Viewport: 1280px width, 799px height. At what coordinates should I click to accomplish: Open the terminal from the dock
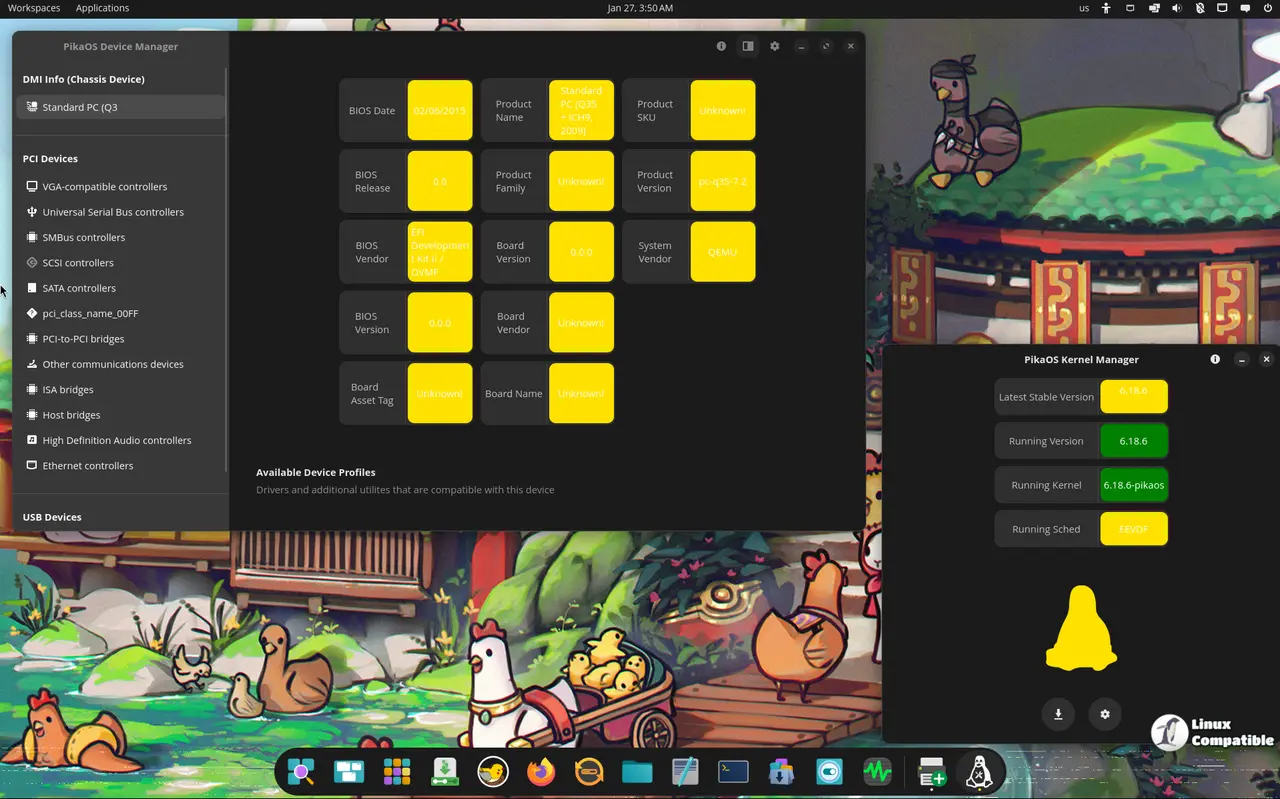[733, 772]
